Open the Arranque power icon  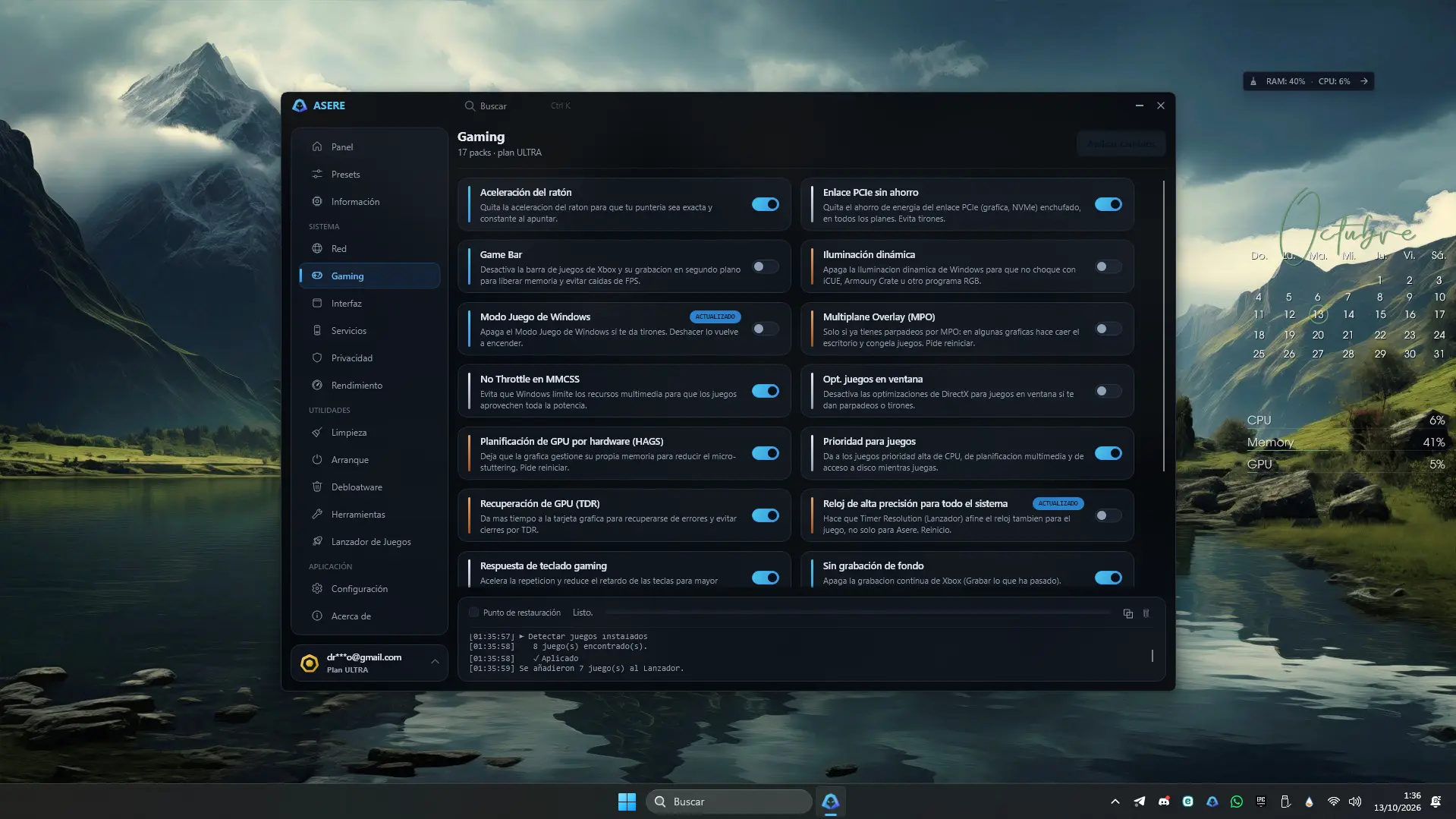point(317,459)
